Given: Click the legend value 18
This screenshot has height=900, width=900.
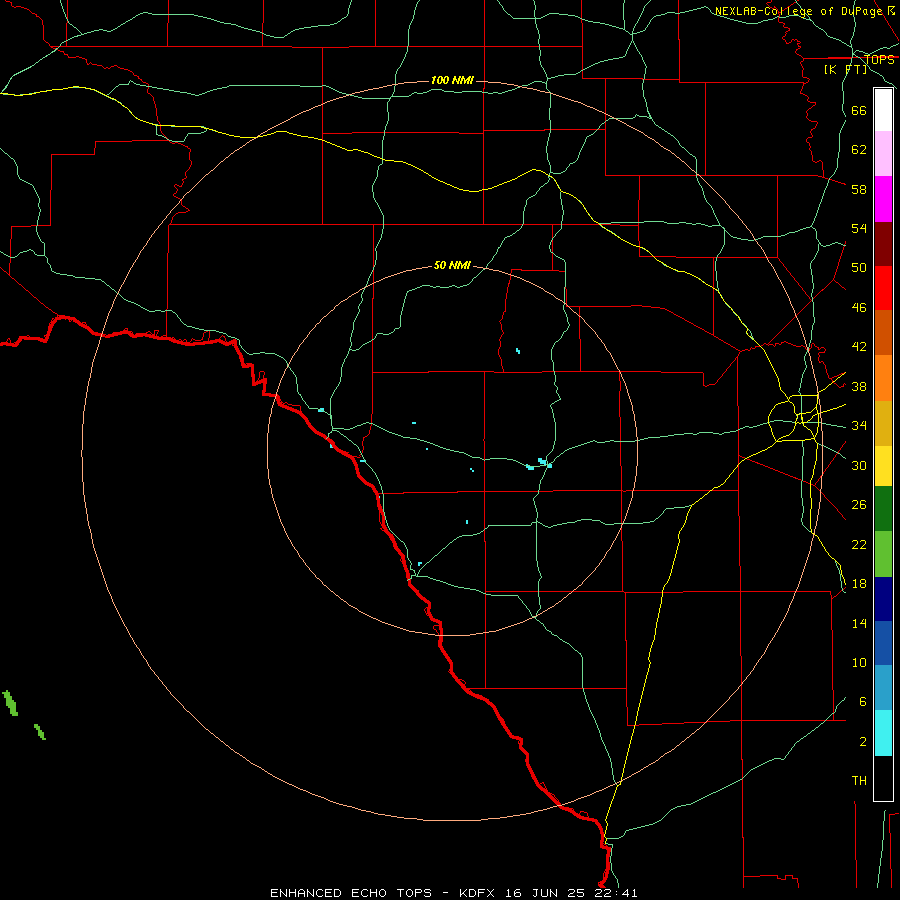Looking at the screenshot, I should (859, 584).
